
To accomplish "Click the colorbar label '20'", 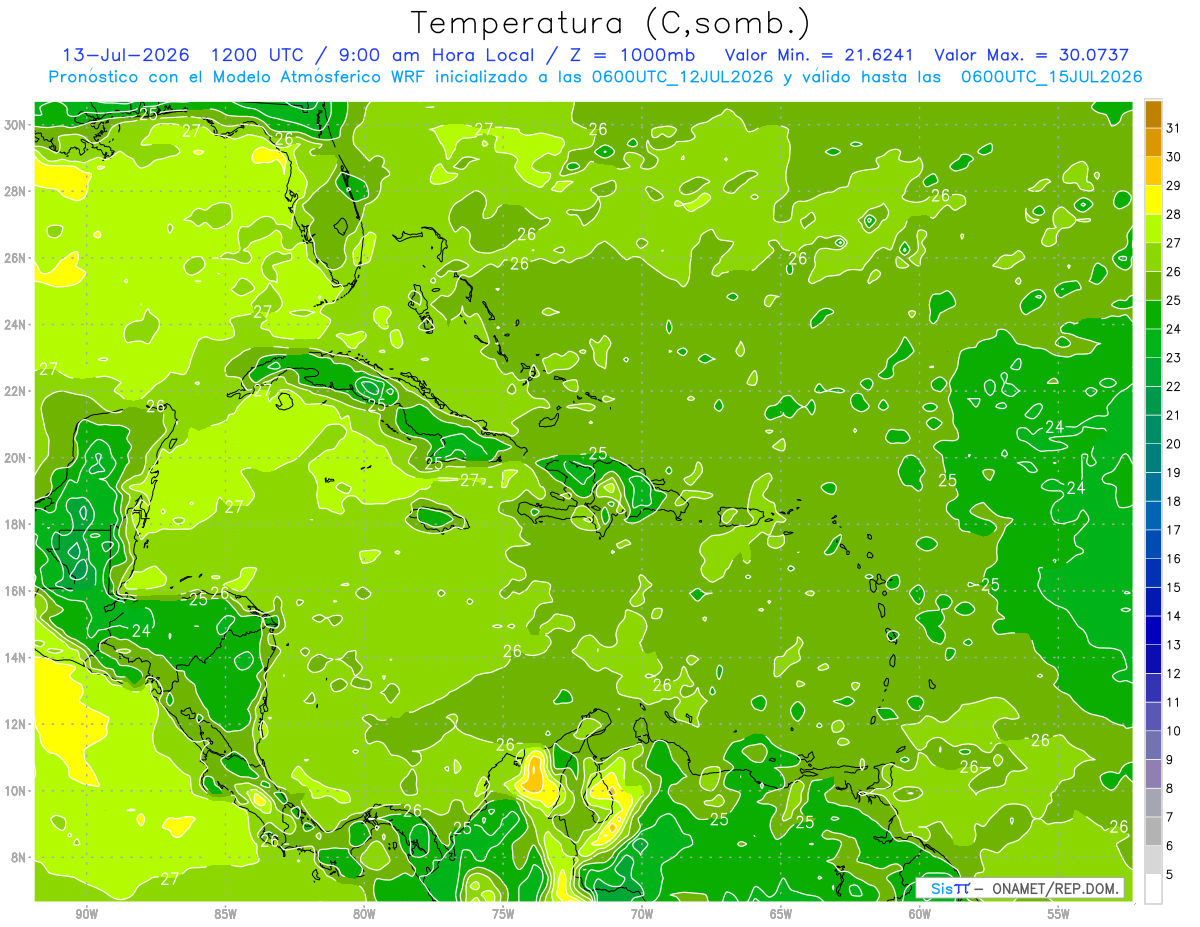I will pyautogui.click(x=1174, y=444).
